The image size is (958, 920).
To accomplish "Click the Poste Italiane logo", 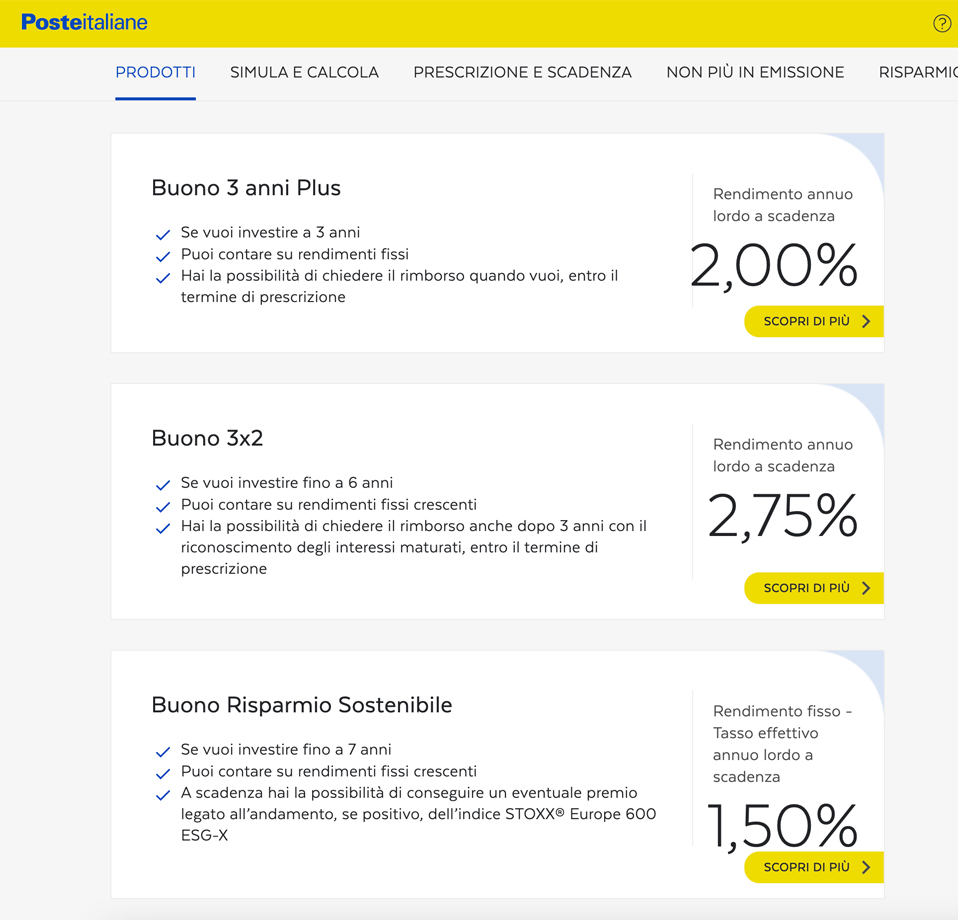I will pyautogui.click(x=84, y=23).
